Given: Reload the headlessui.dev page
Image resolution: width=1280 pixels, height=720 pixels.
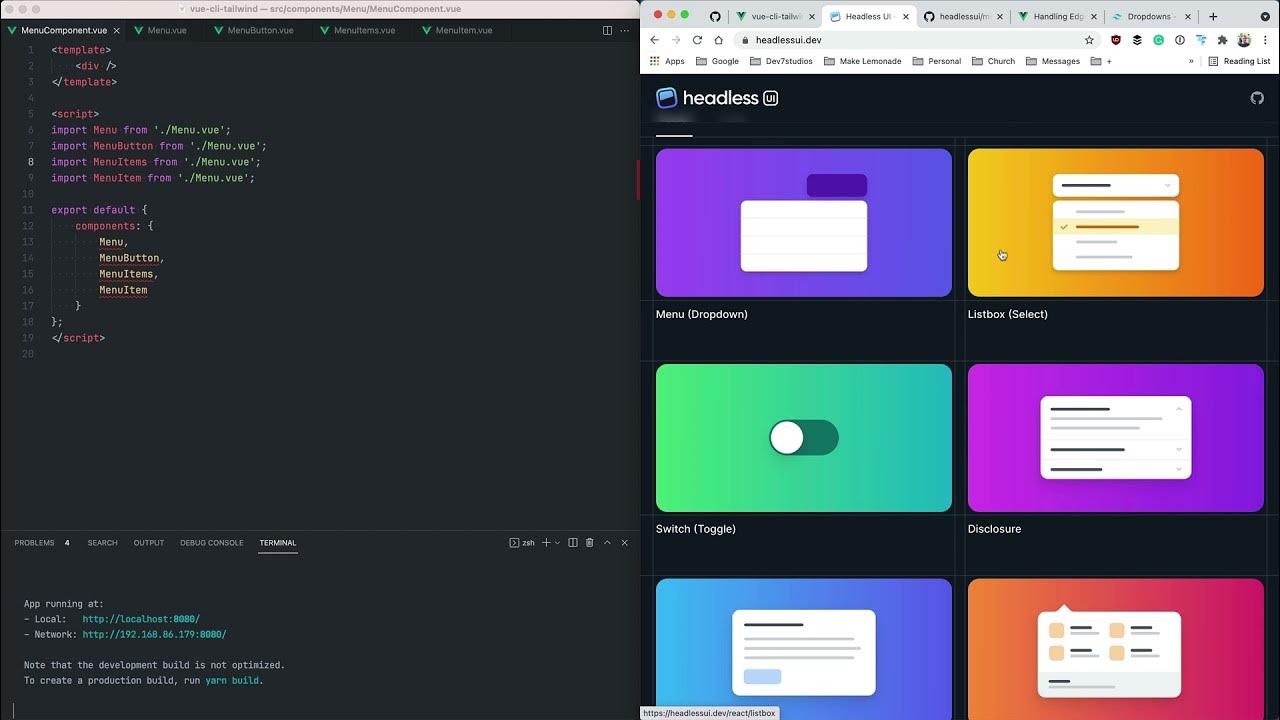Looking at the screenshot, I should coord(697,40).
